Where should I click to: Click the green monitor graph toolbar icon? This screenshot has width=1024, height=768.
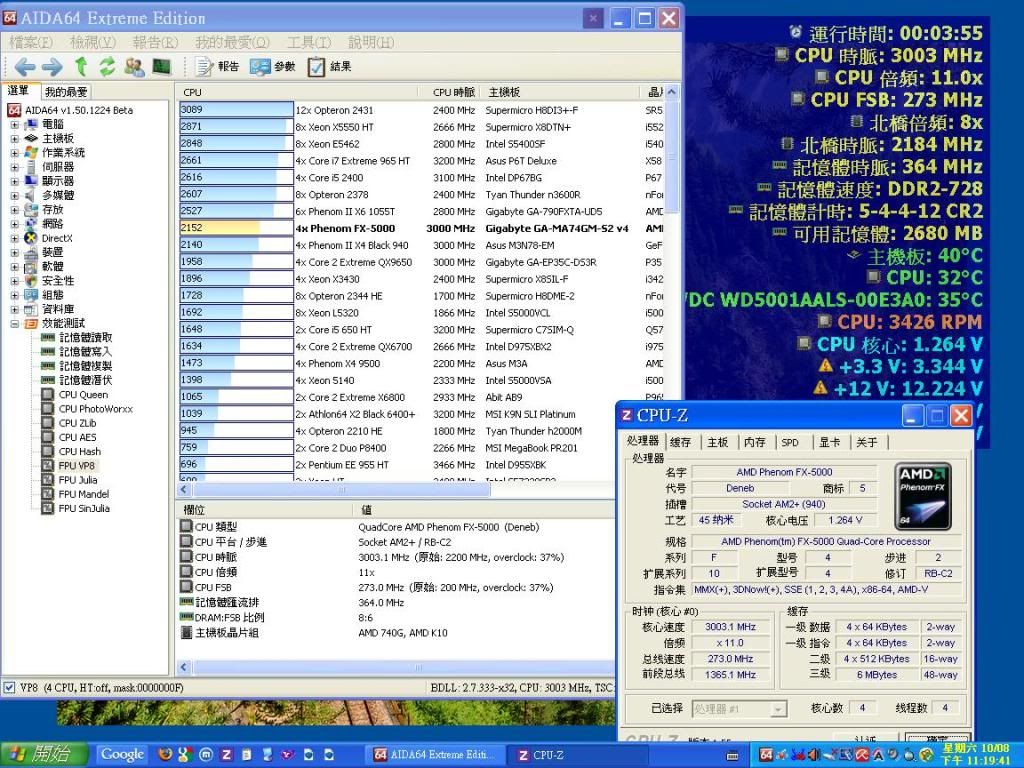[160, 67]
